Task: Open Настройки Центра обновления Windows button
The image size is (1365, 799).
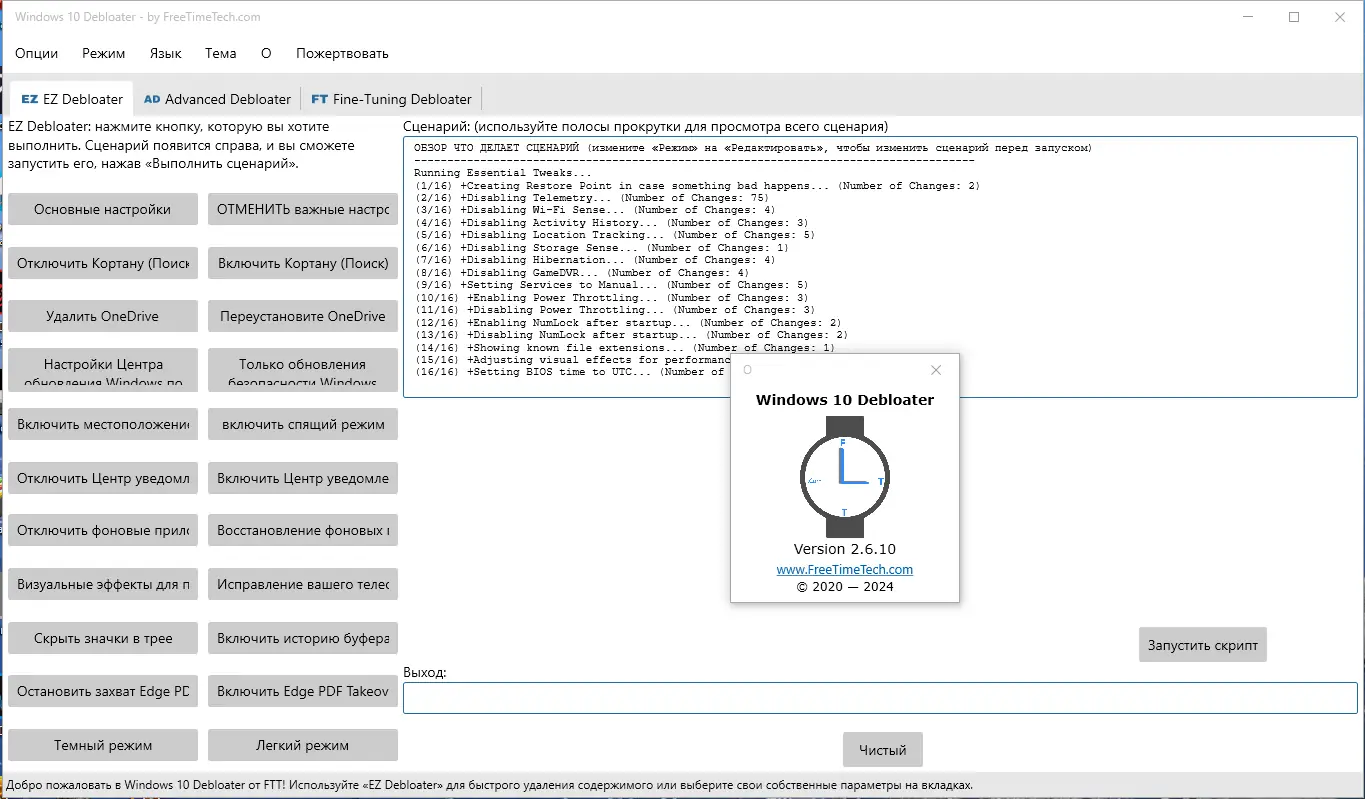Action: click(102, 370)
